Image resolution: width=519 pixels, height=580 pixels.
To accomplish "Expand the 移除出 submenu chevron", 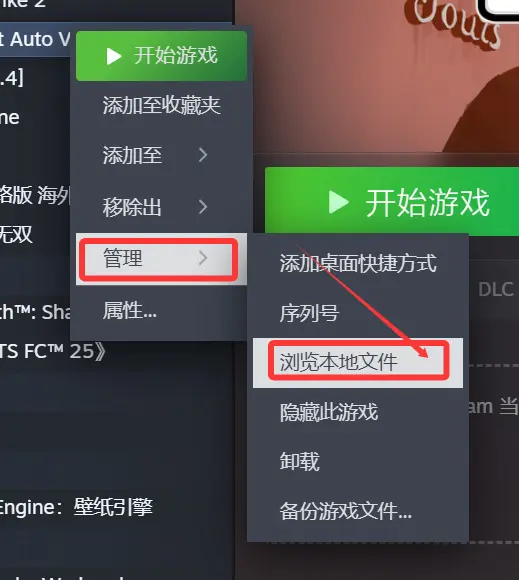I will (203, 207).
